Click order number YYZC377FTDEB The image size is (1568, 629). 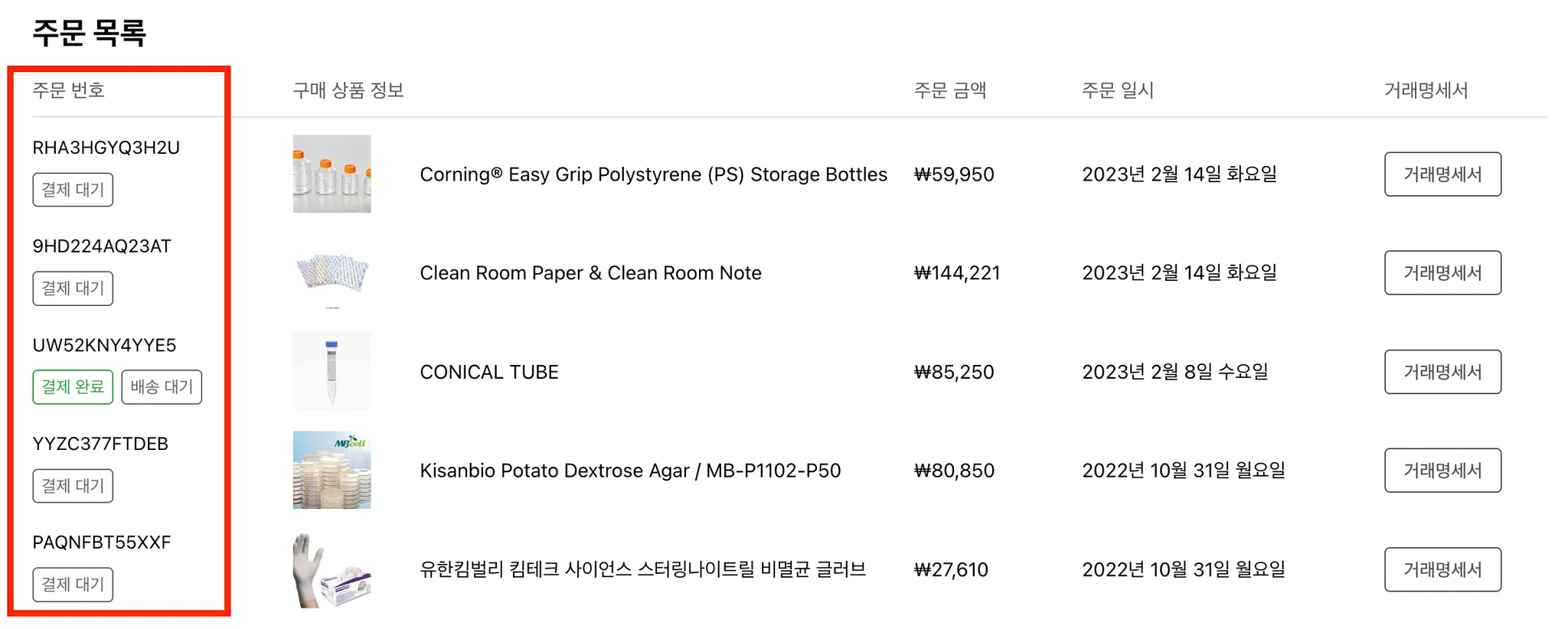100,444
